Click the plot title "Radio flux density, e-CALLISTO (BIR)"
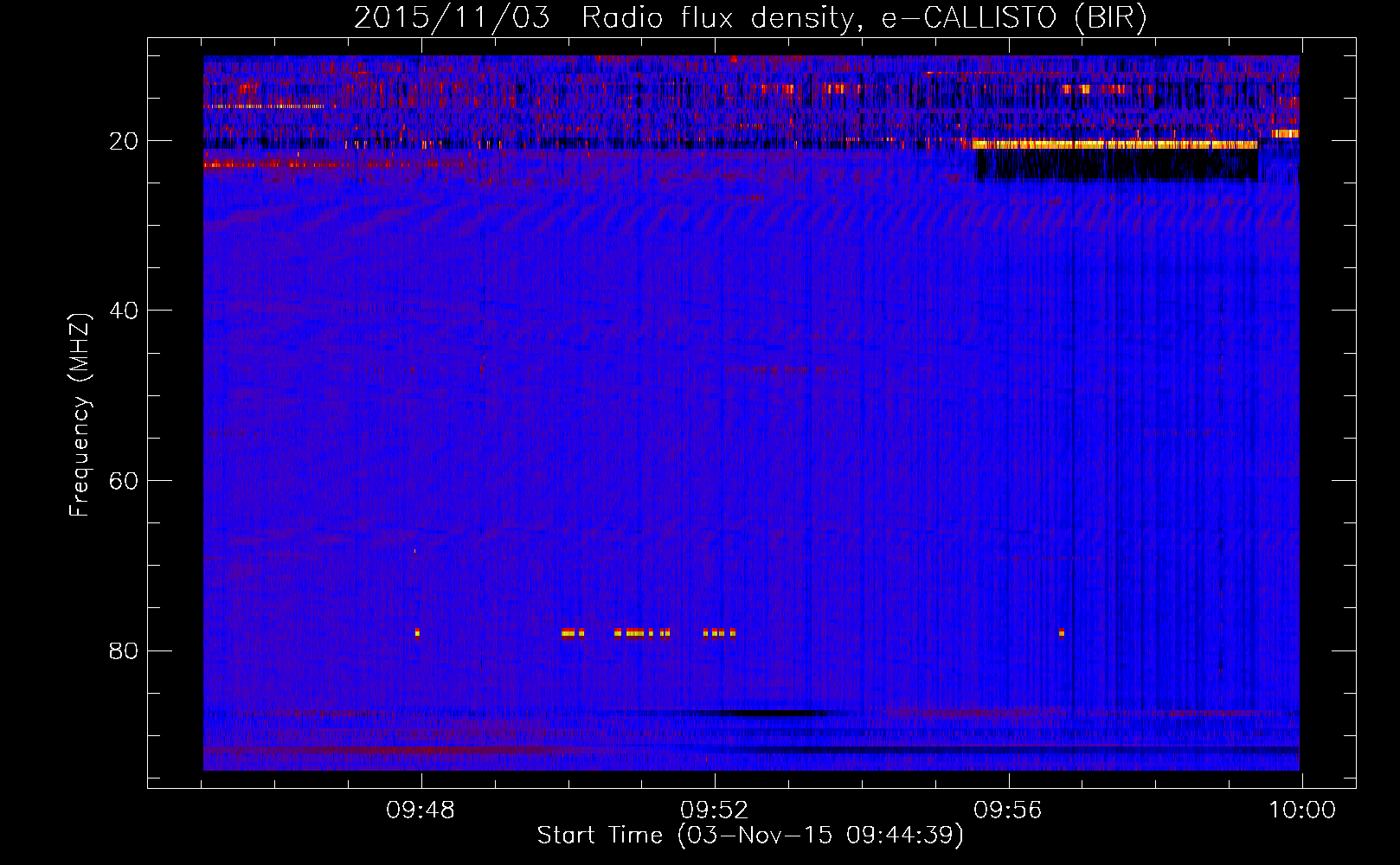This screenshot has width=1400, height=865. 864,18
